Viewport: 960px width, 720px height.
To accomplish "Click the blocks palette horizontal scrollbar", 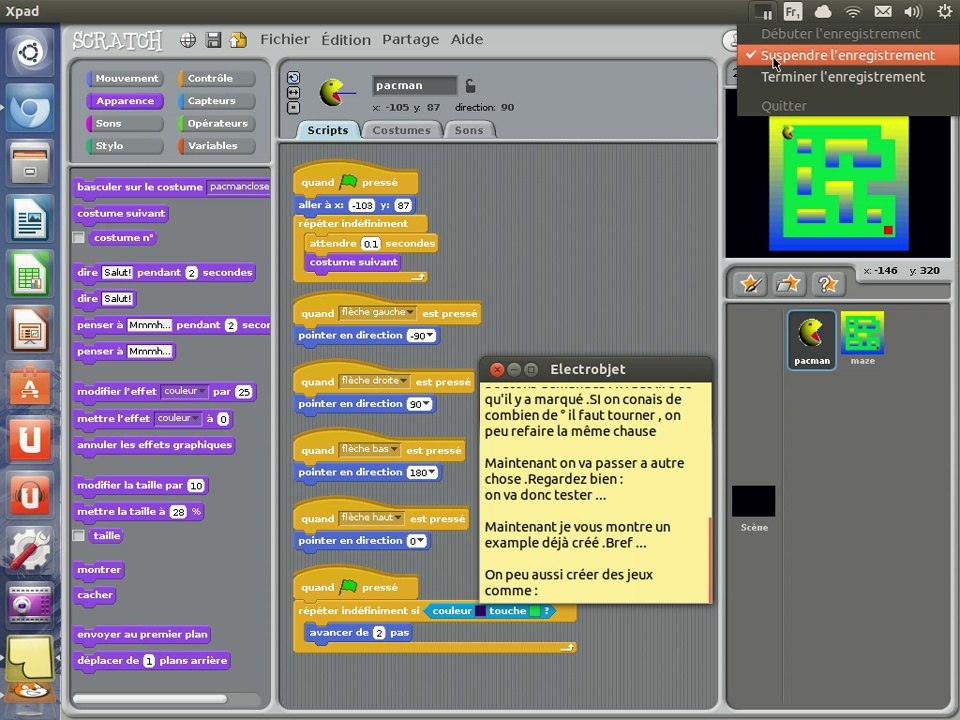I will pos(149,699).
